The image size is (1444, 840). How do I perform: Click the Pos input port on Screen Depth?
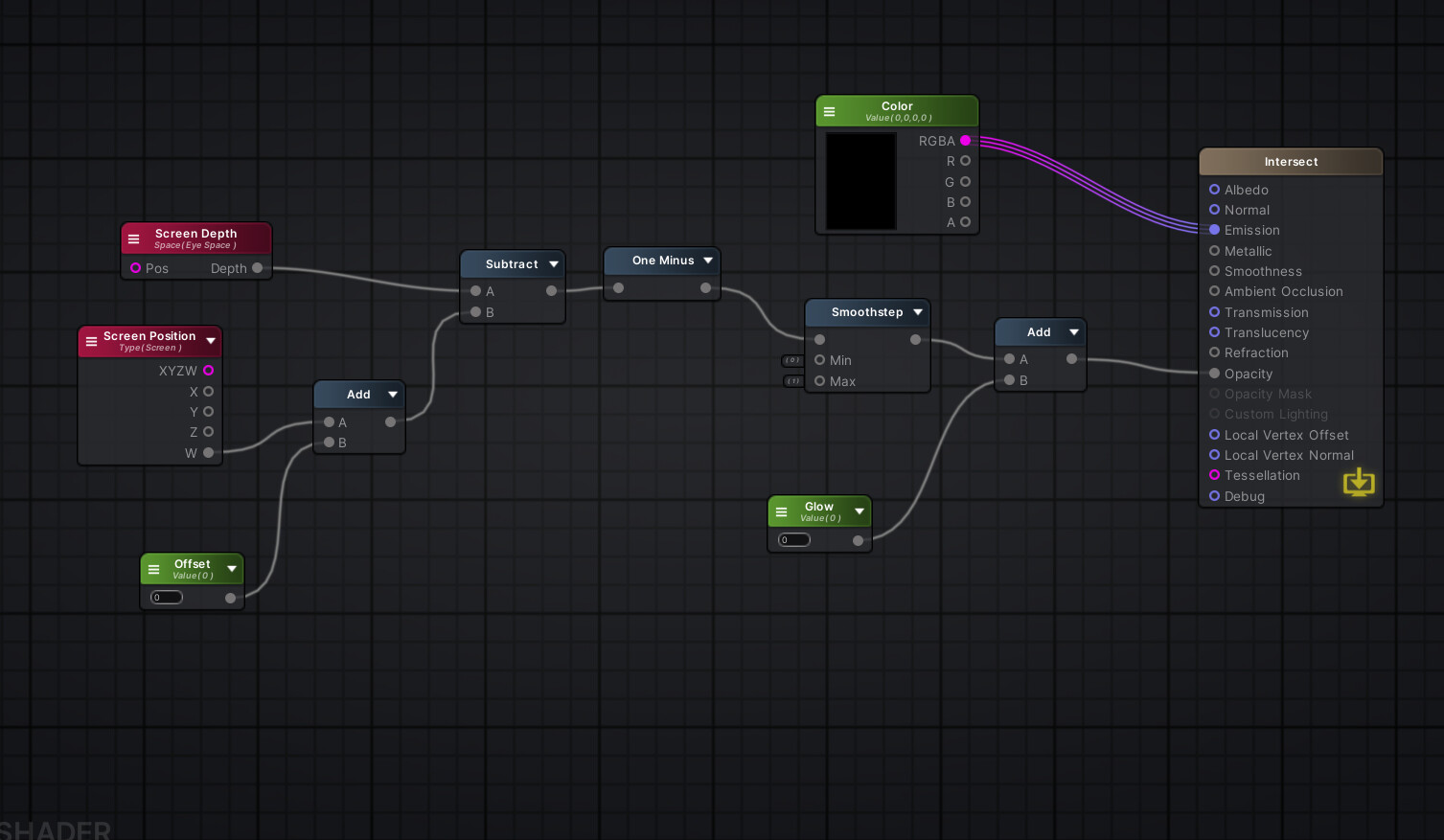tap(135, 268)
